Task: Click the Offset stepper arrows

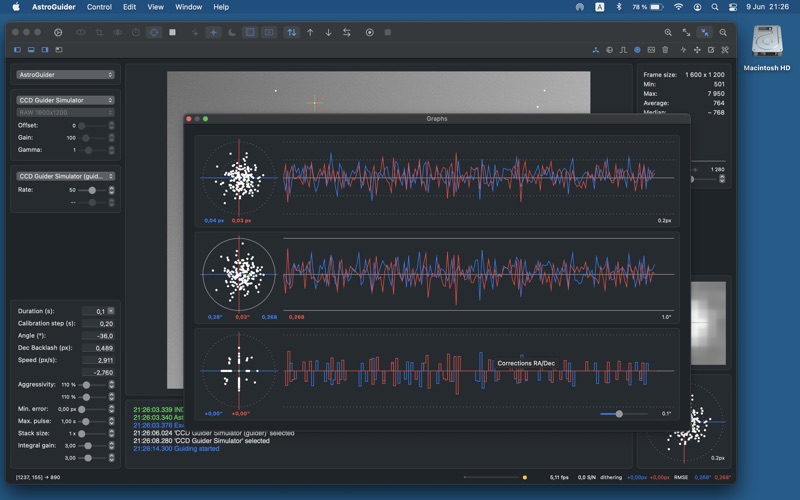Action: [x=111, y=125]
